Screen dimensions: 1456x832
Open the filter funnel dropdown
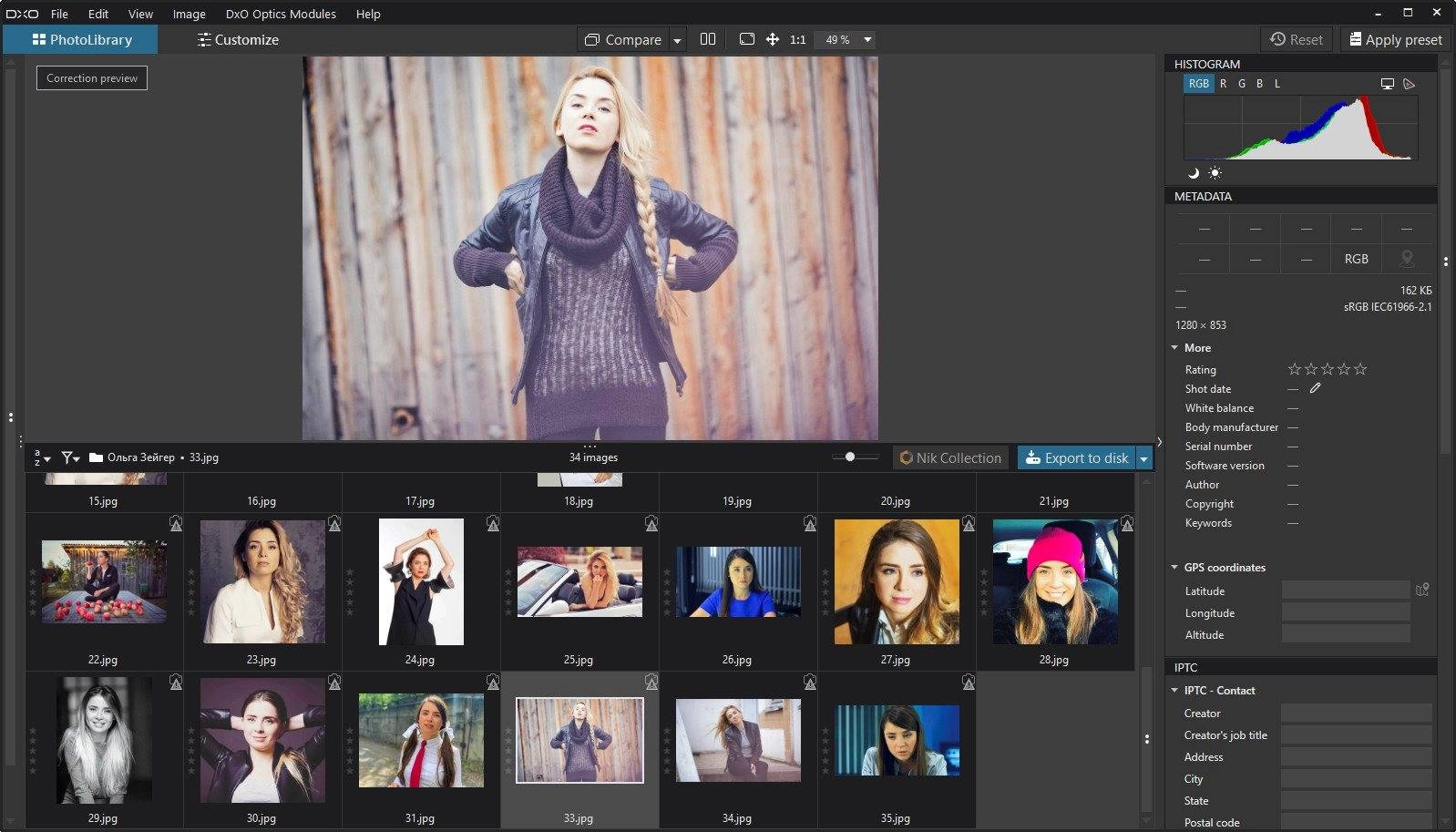70,457
